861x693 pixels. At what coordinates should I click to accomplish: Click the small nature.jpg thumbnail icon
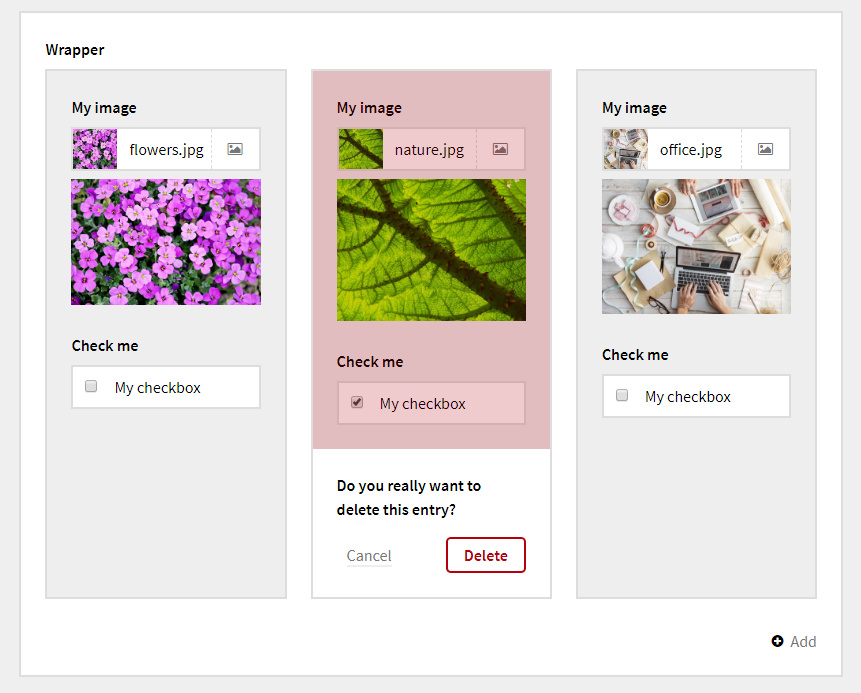(x=360, y=149)
